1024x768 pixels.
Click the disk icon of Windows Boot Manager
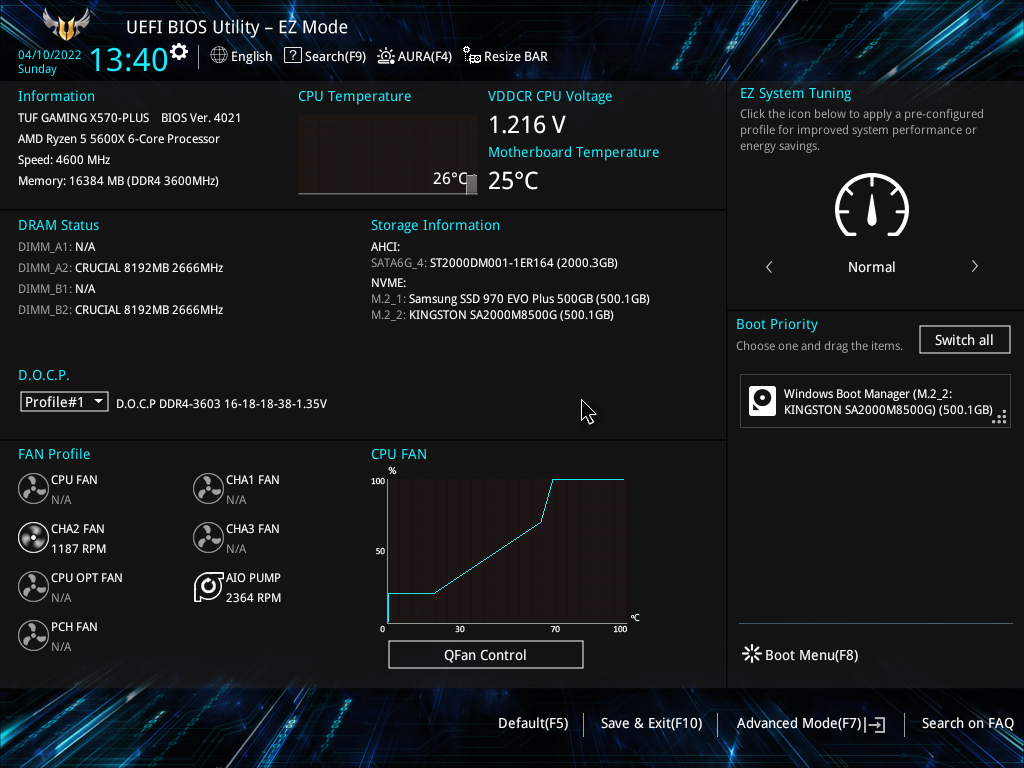point(762,401)
